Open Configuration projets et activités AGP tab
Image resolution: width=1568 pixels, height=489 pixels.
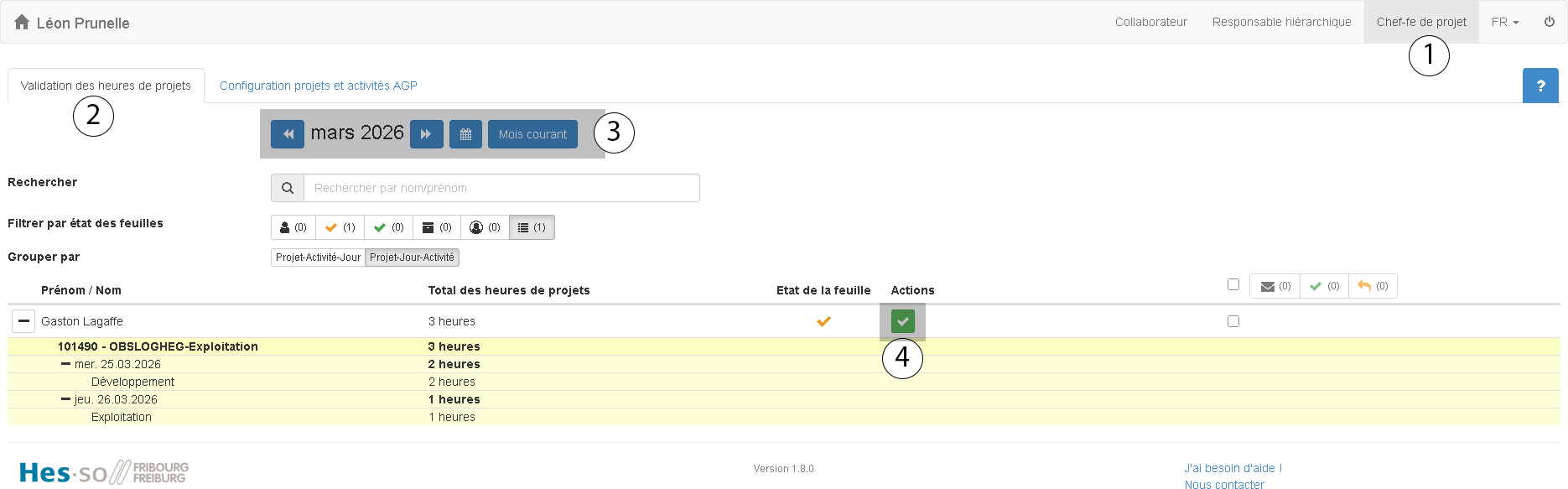[x=319, y=86]
